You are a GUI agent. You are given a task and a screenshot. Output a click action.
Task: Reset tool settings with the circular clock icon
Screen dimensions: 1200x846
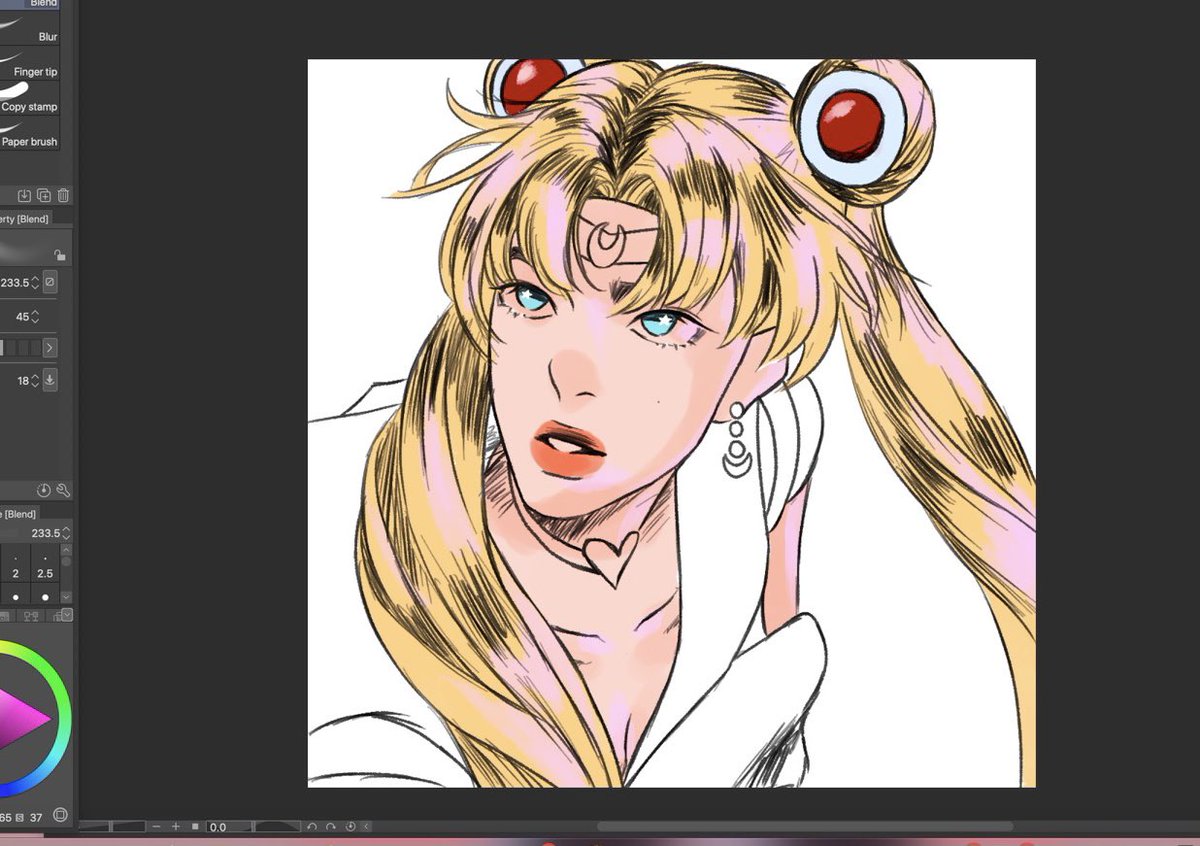pos(44,490)
